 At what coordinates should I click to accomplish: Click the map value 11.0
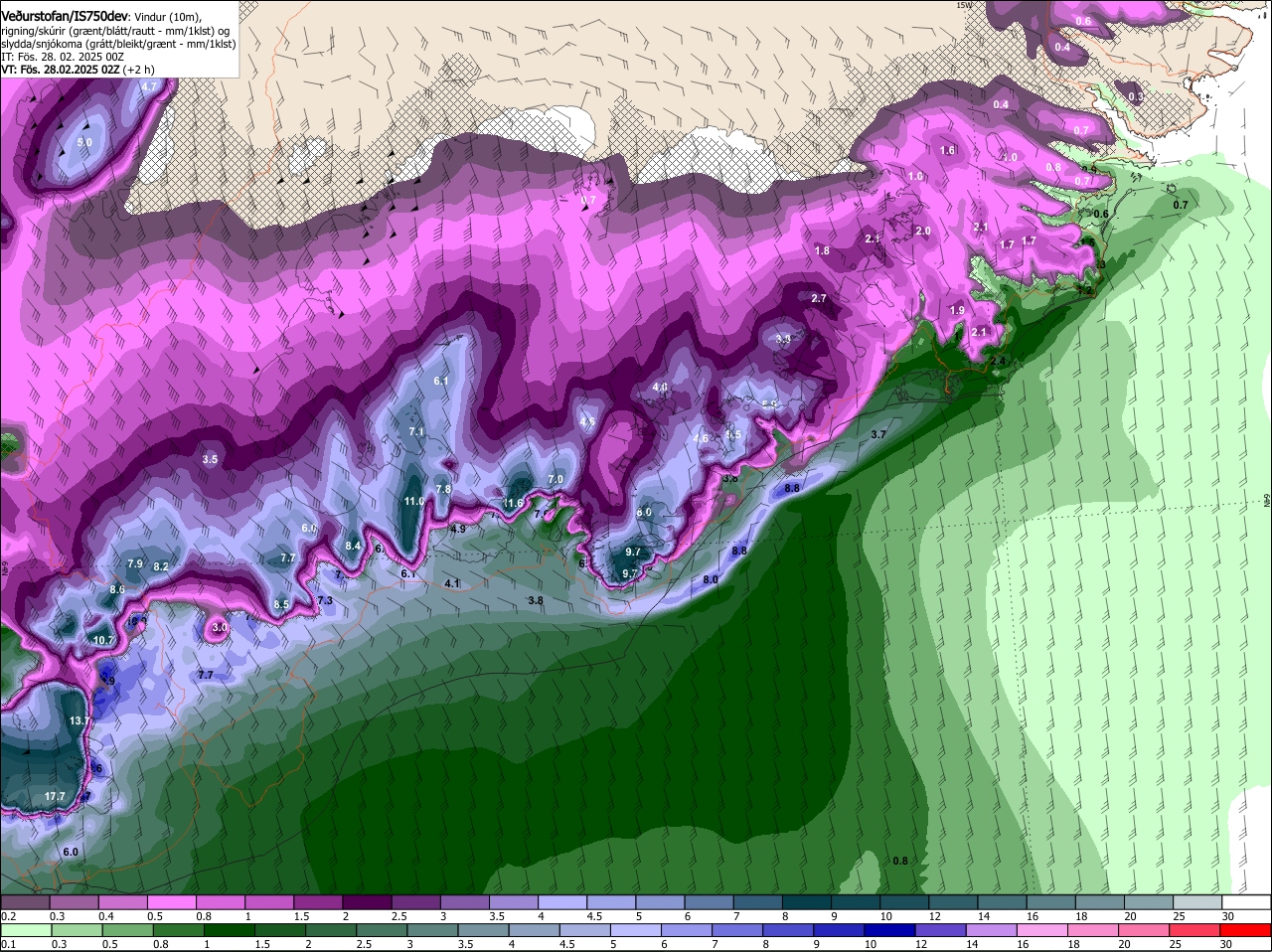coord(414,502)
